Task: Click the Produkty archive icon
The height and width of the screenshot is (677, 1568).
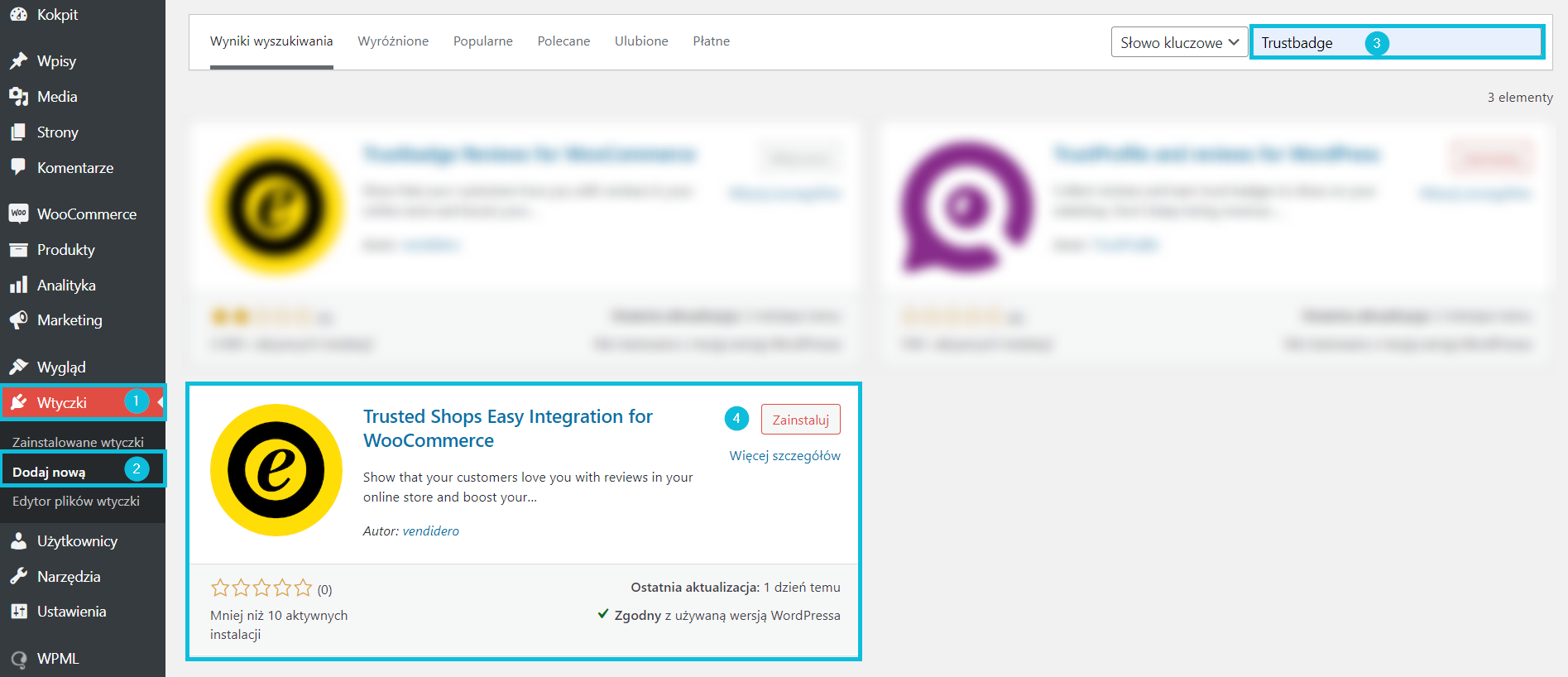Action: (18, 249)
